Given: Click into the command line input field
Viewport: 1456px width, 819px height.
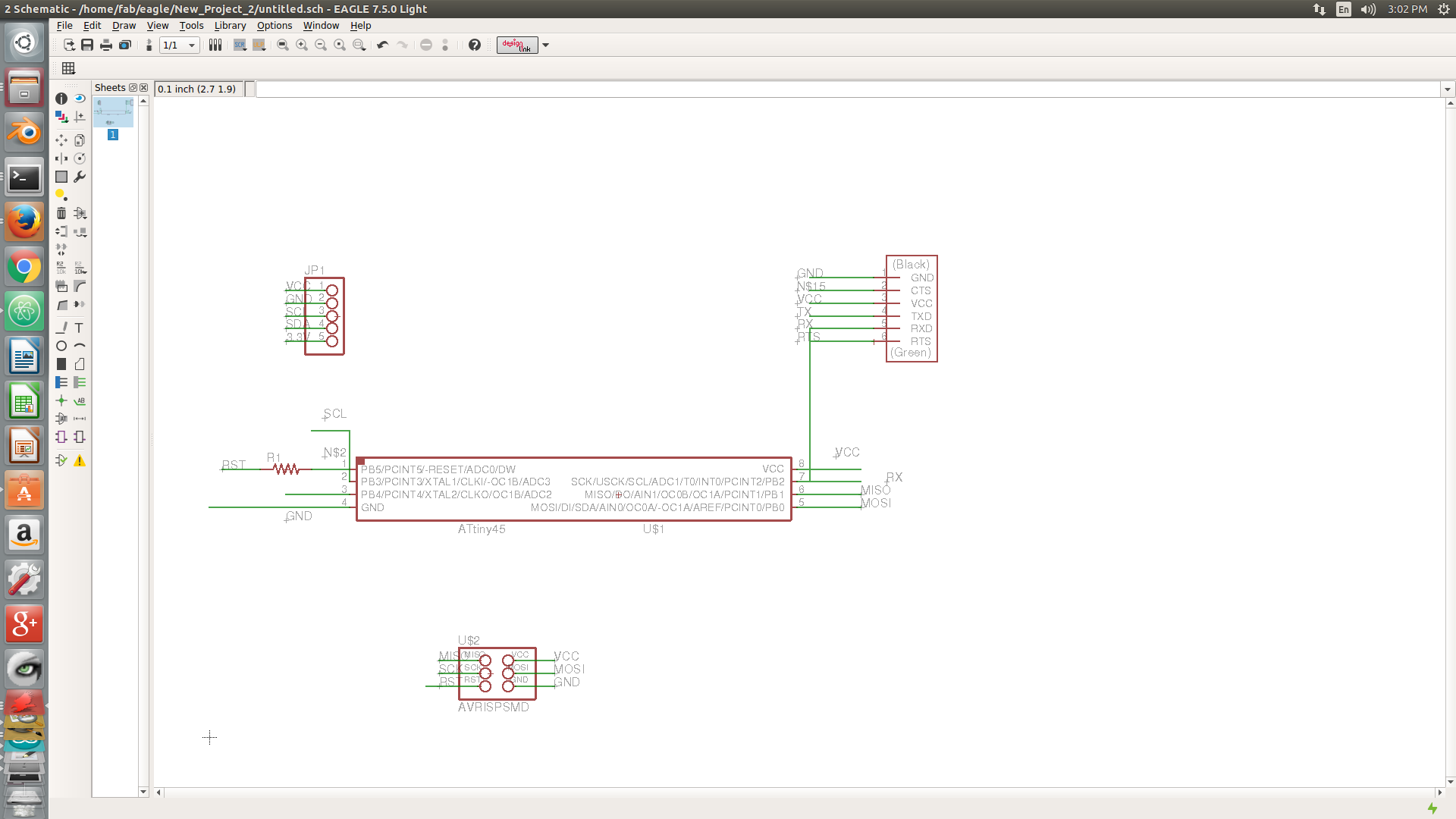Looking at the screenshot, I should pos(847,89).
